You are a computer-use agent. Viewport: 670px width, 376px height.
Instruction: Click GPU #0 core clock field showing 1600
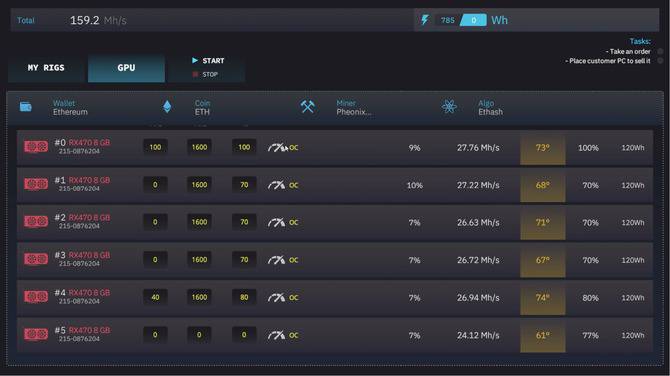(x=199, y=147)
